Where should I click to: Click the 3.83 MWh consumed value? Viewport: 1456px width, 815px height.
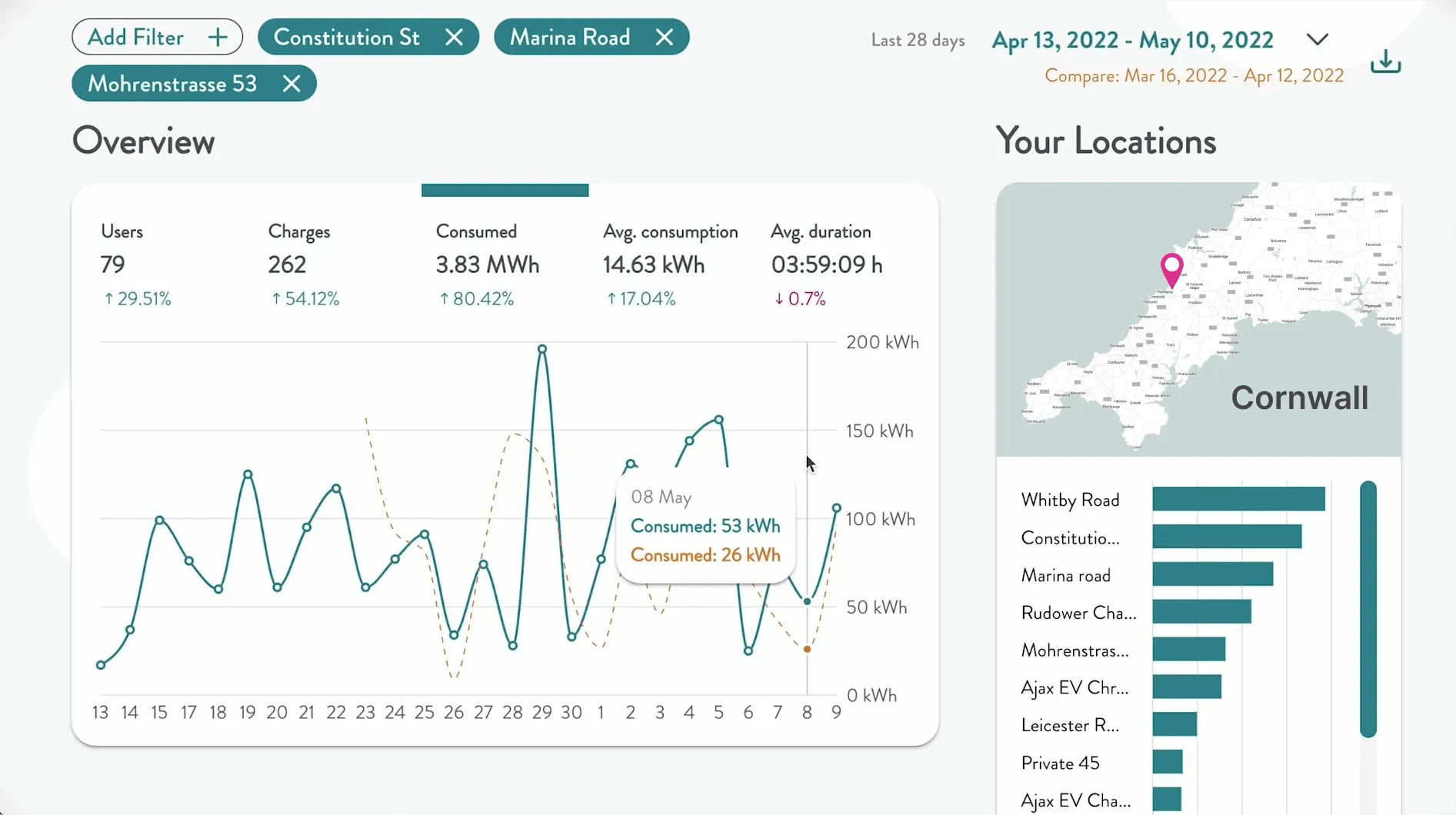[488, 265]
